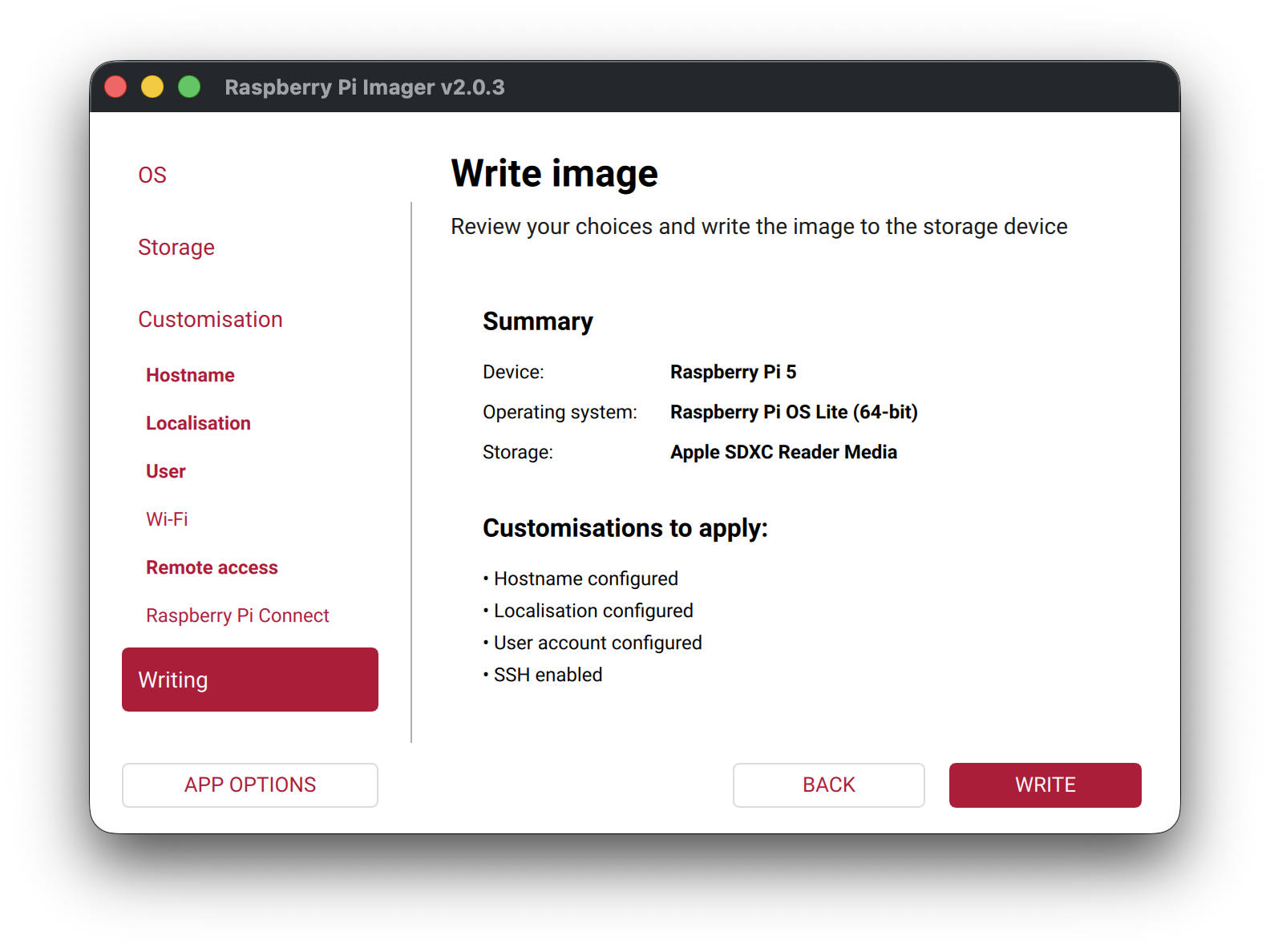
Task: Click the BACK button
Action: point(829,785)
